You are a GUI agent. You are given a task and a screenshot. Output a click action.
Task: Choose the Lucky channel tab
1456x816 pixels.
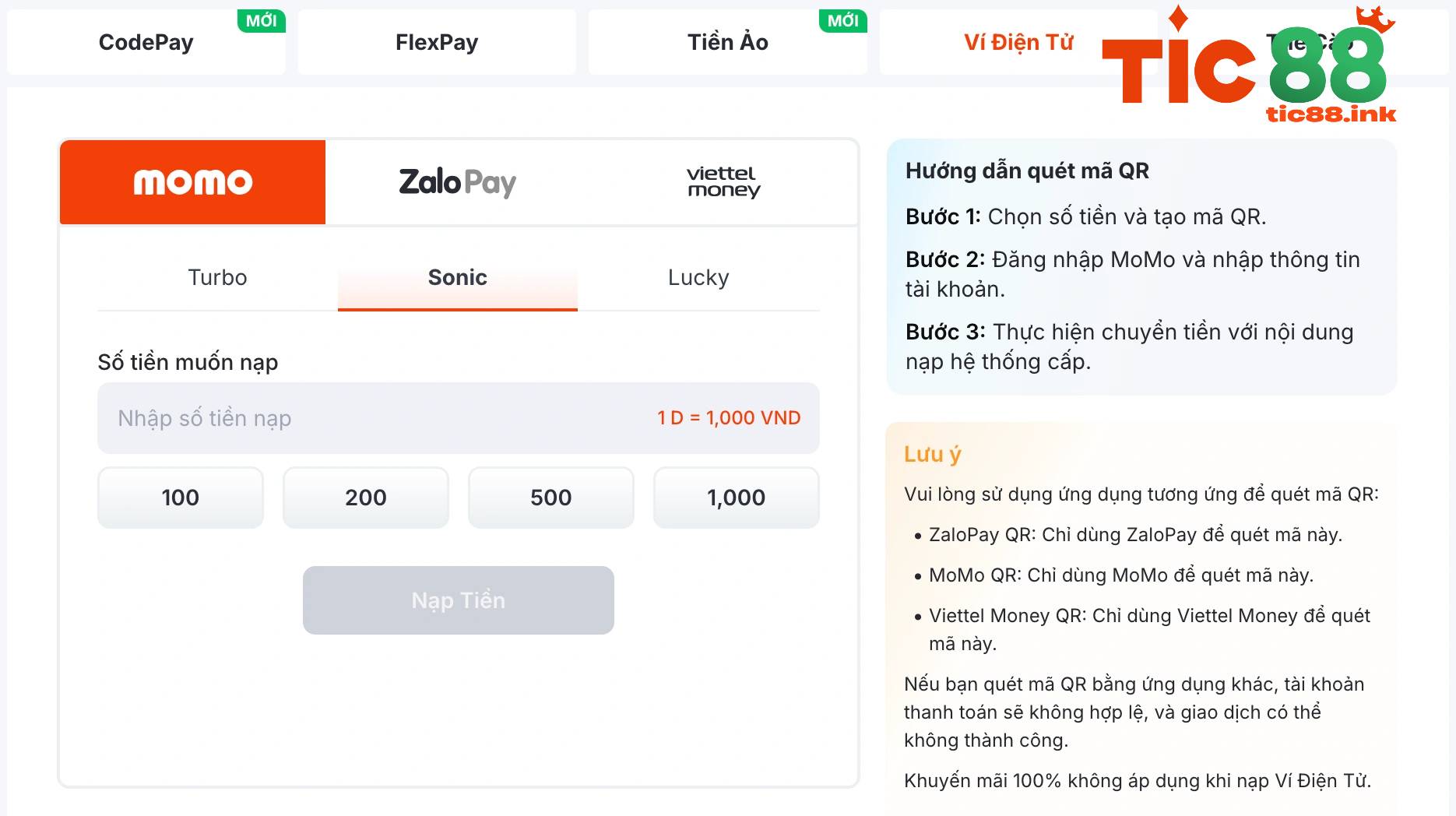(698, 278)
